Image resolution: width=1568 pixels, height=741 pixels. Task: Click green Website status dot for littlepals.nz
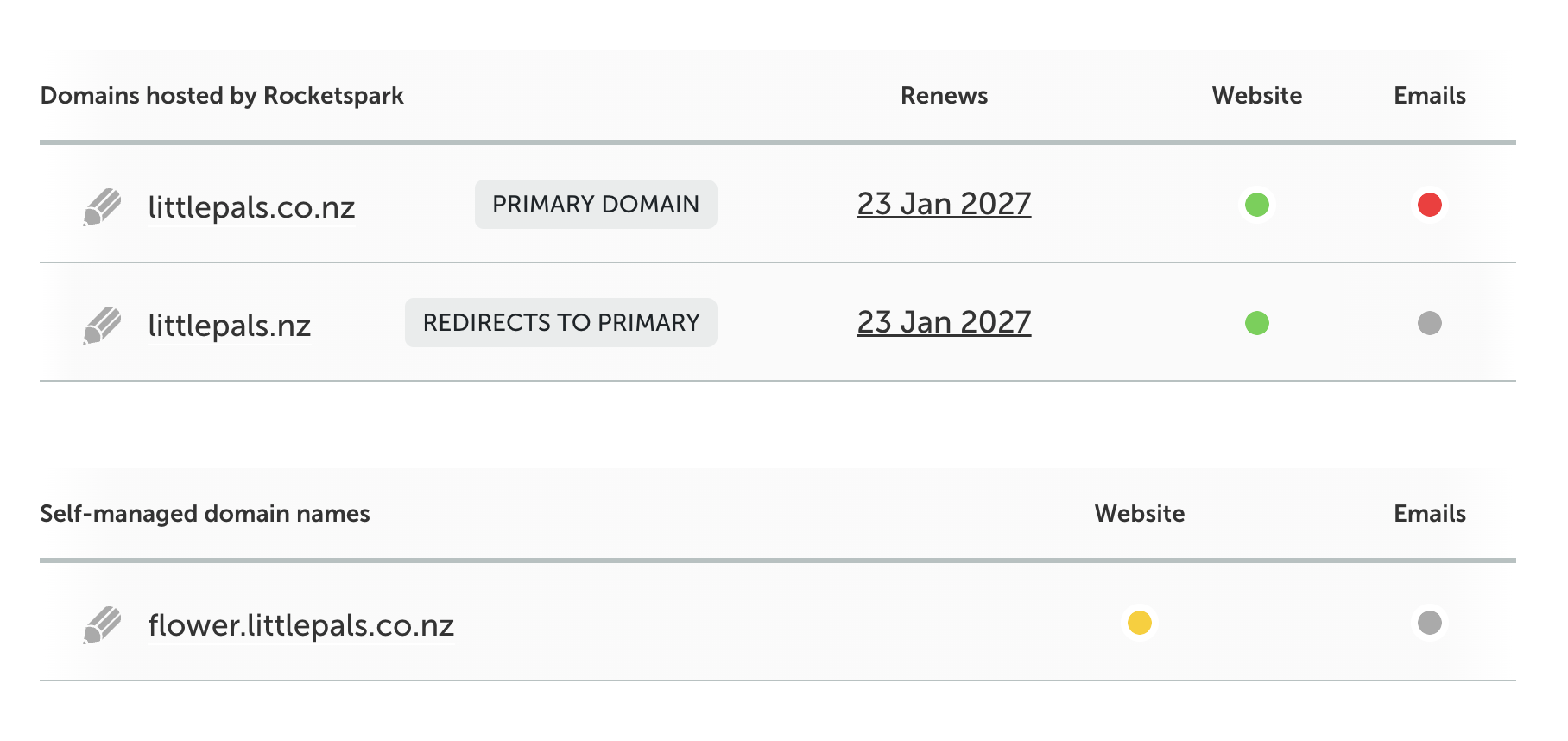[x=1257, y=323]
